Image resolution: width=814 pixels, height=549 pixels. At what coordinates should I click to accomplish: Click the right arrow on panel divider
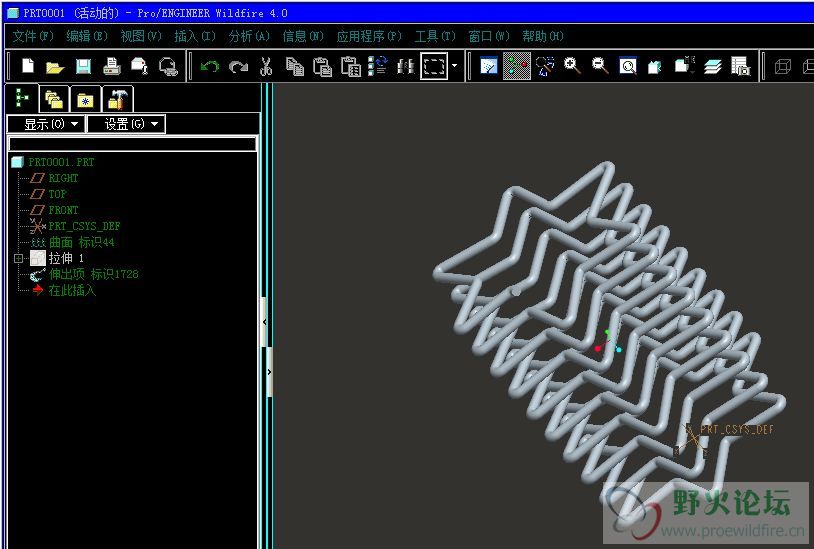coord(269,372)
